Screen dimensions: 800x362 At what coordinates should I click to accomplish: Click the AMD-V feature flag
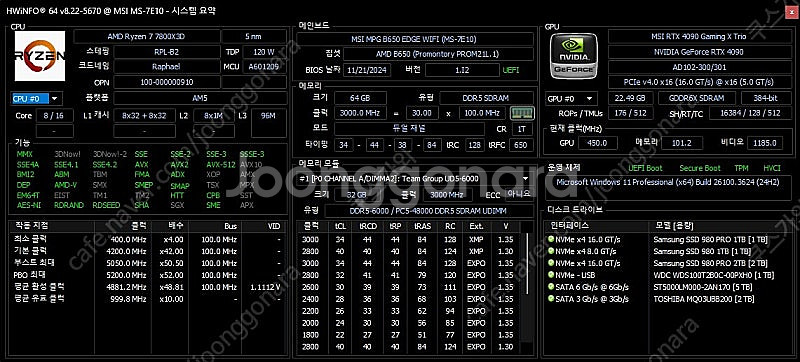pyautogui.click(x=65, y=185)
